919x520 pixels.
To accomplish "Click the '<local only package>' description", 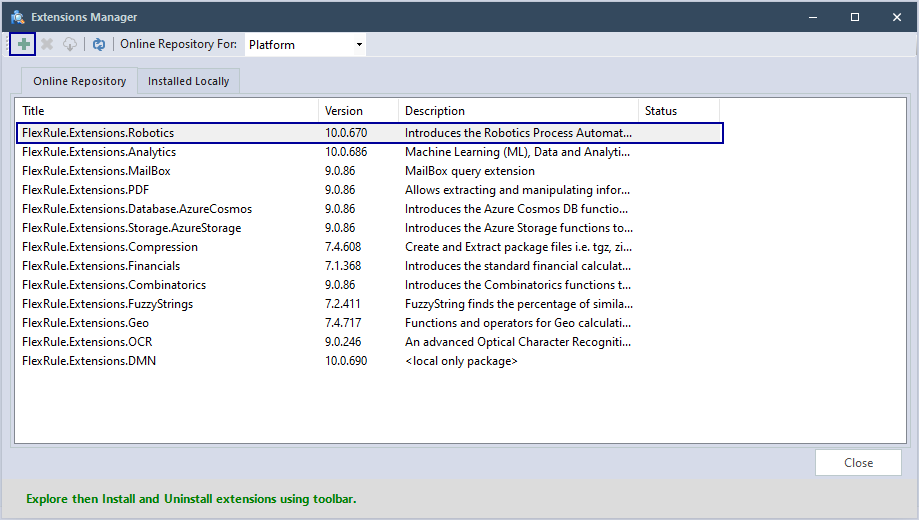I will click(x=461, y=361).
